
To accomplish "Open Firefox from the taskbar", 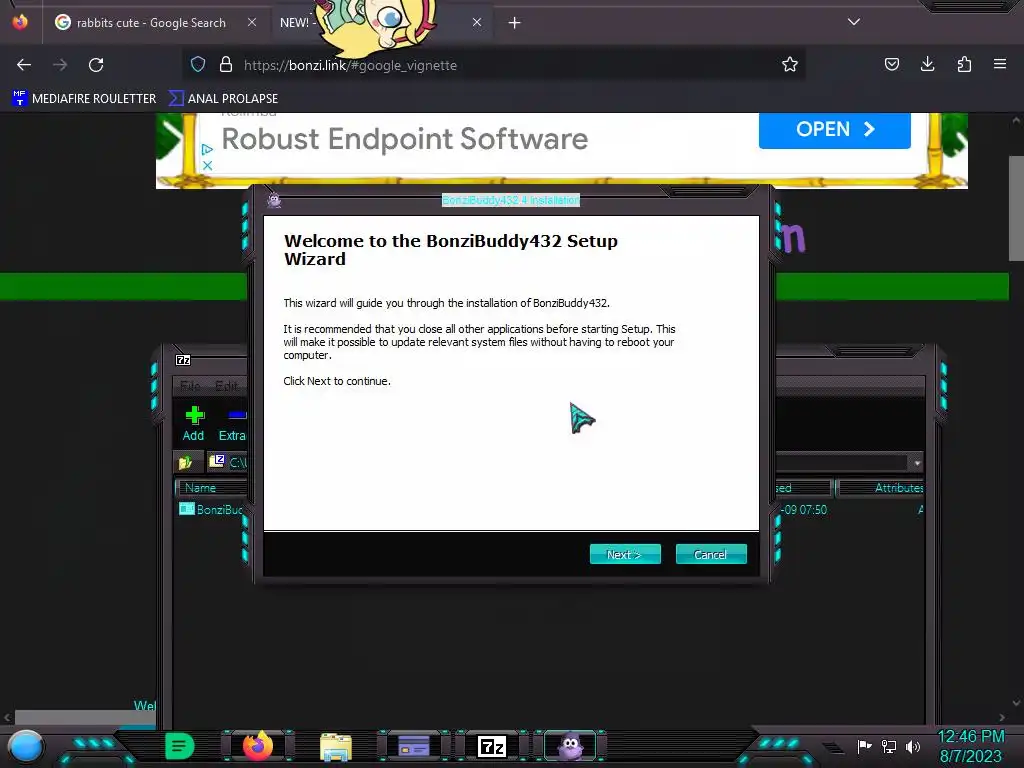I will tap(257, 746).
